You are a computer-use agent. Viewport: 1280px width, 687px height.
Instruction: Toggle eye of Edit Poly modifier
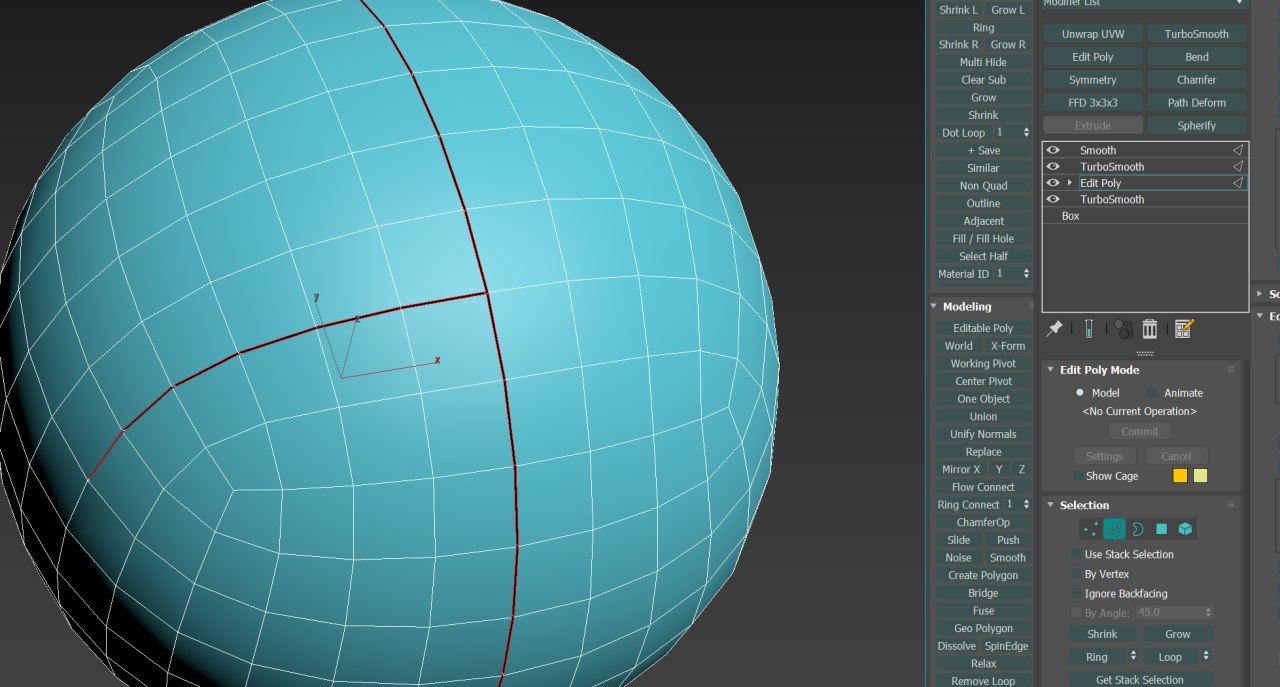click(1053, 183)
